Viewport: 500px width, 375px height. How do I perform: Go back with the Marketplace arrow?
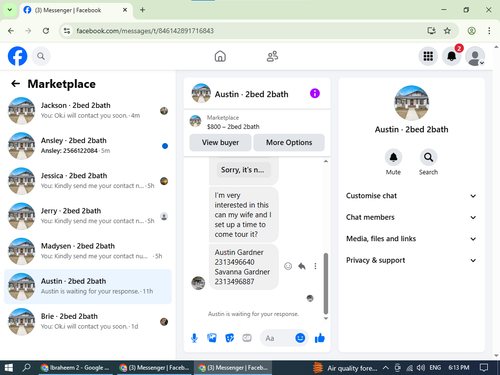[x=15, y=84]
